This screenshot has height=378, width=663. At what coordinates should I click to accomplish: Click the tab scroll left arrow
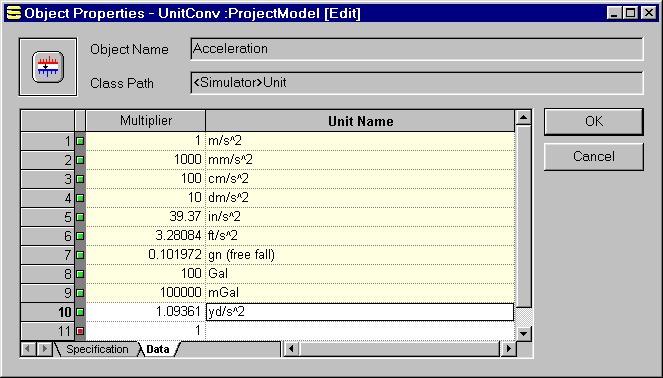click(x=28, y=349)
